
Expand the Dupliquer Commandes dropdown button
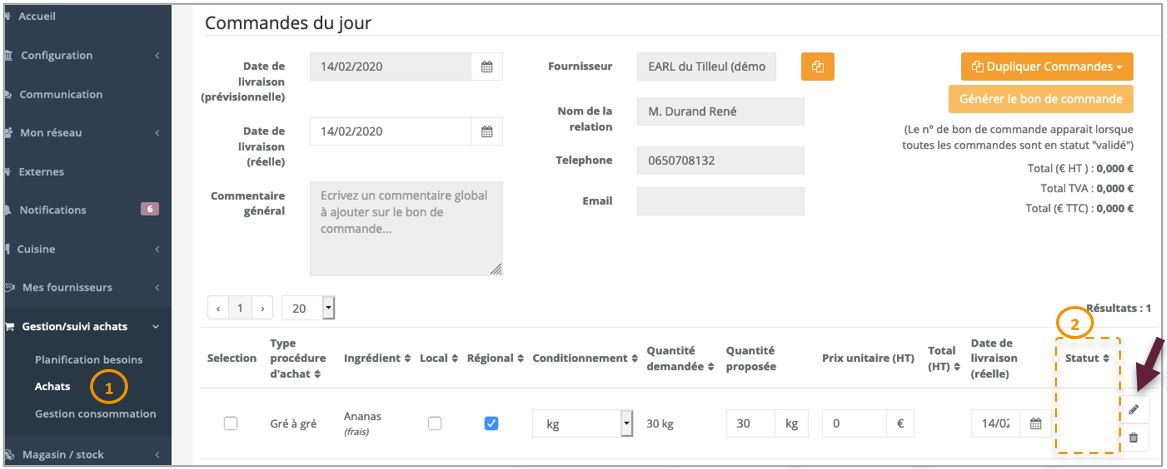point(1046,67)
